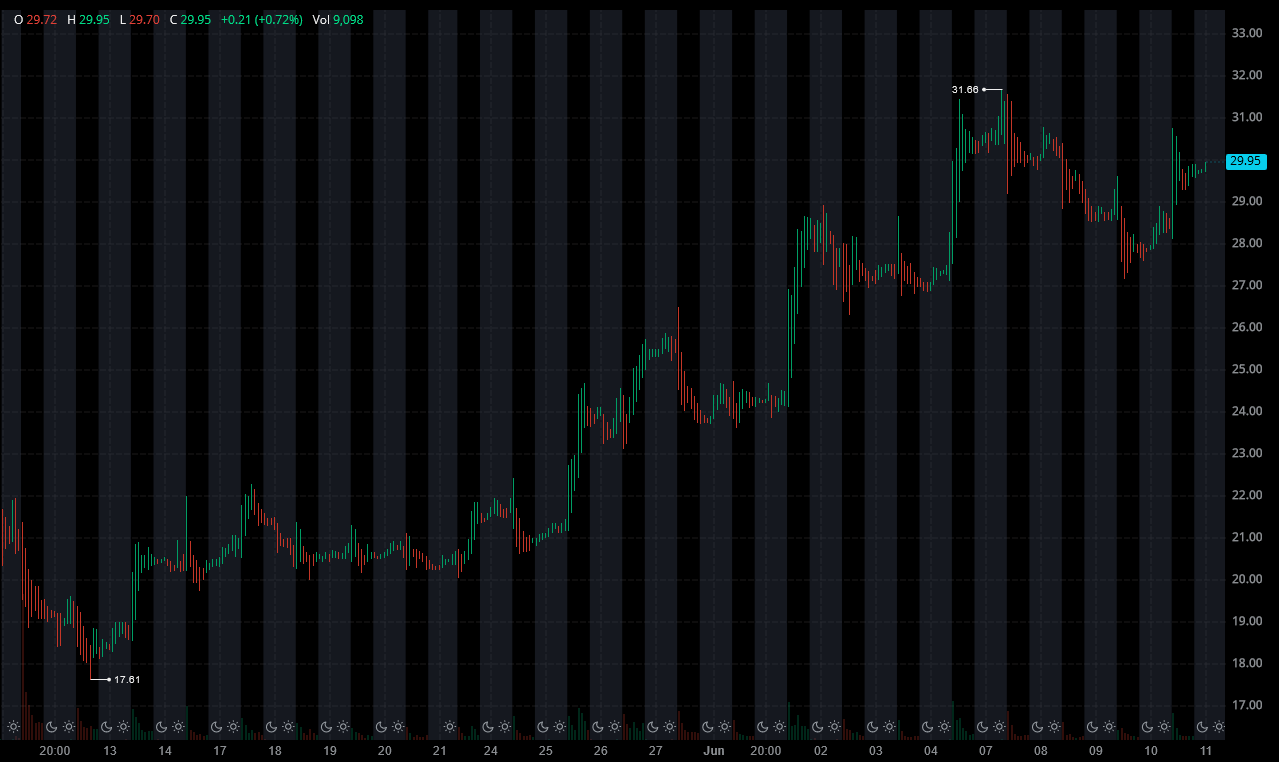Viewport: 1279px width, 762px height.
Task: Select the sun icon above date 18
Action: 288,726
